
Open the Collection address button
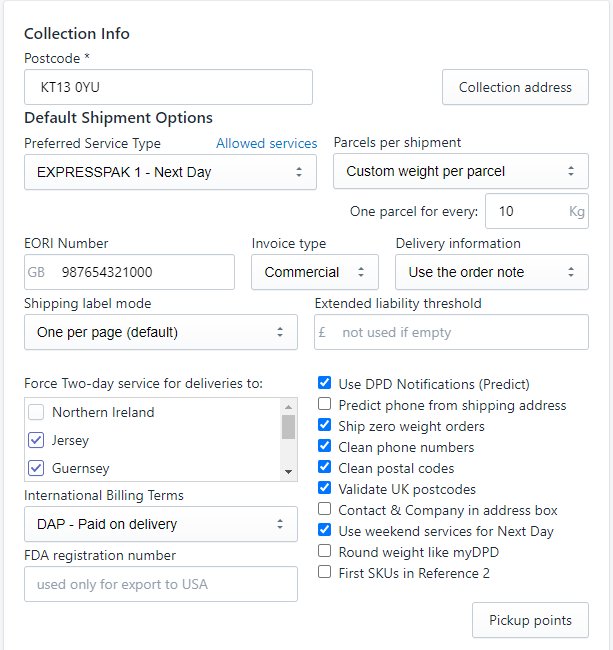tap(515, 87)
